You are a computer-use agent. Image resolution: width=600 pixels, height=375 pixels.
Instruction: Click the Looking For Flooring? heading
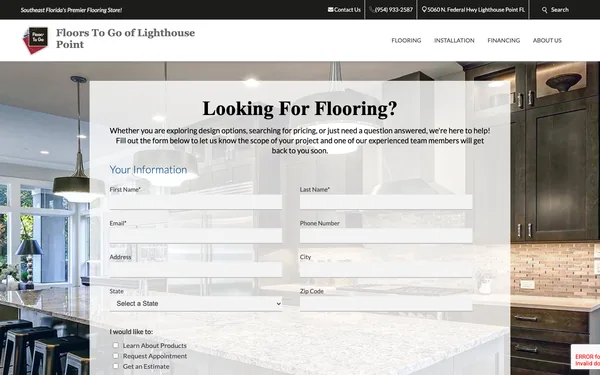300,109
